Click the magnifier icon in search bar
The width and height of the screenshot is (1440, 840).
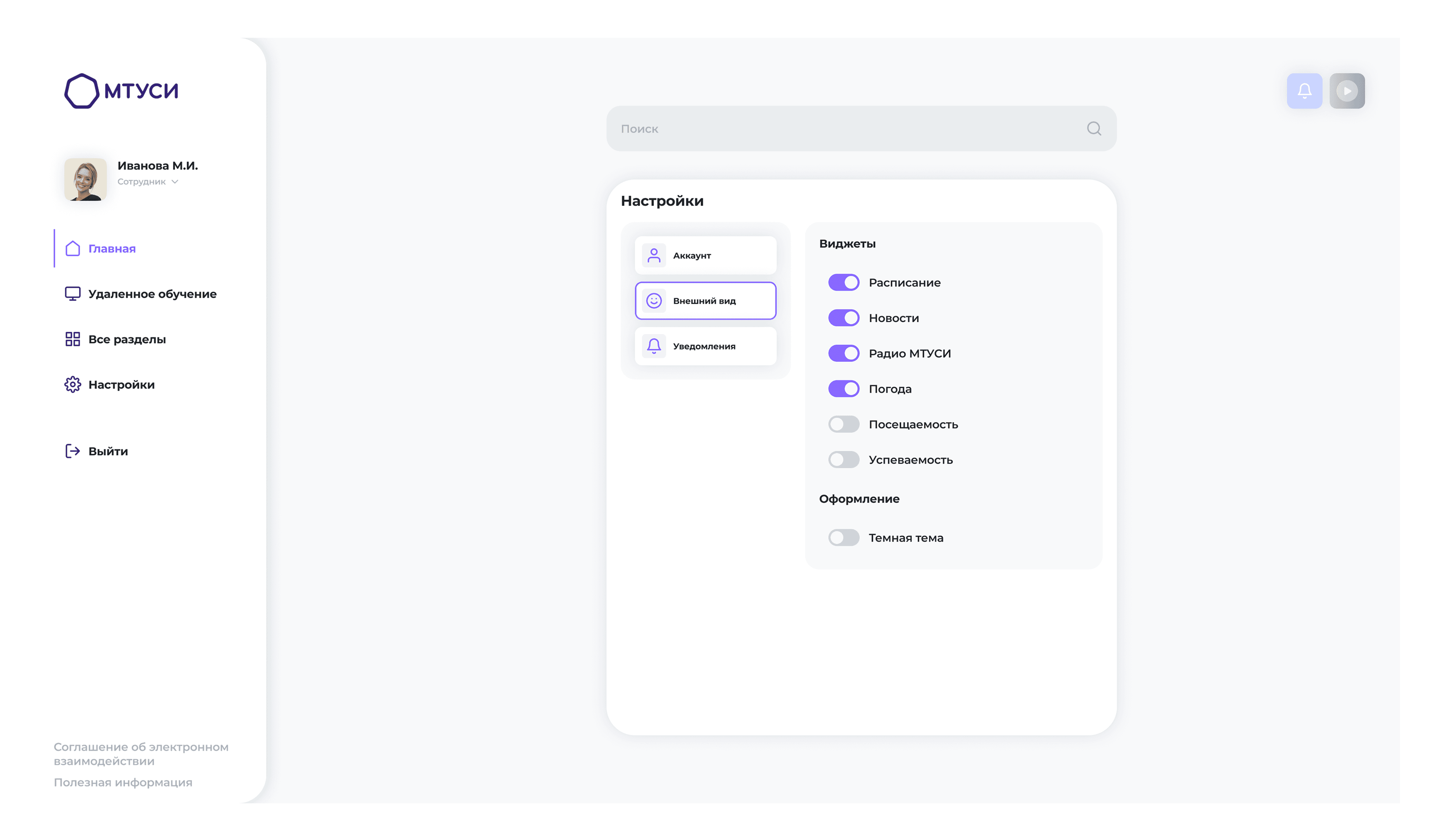pyautogui.click(x=1094, y=129)
